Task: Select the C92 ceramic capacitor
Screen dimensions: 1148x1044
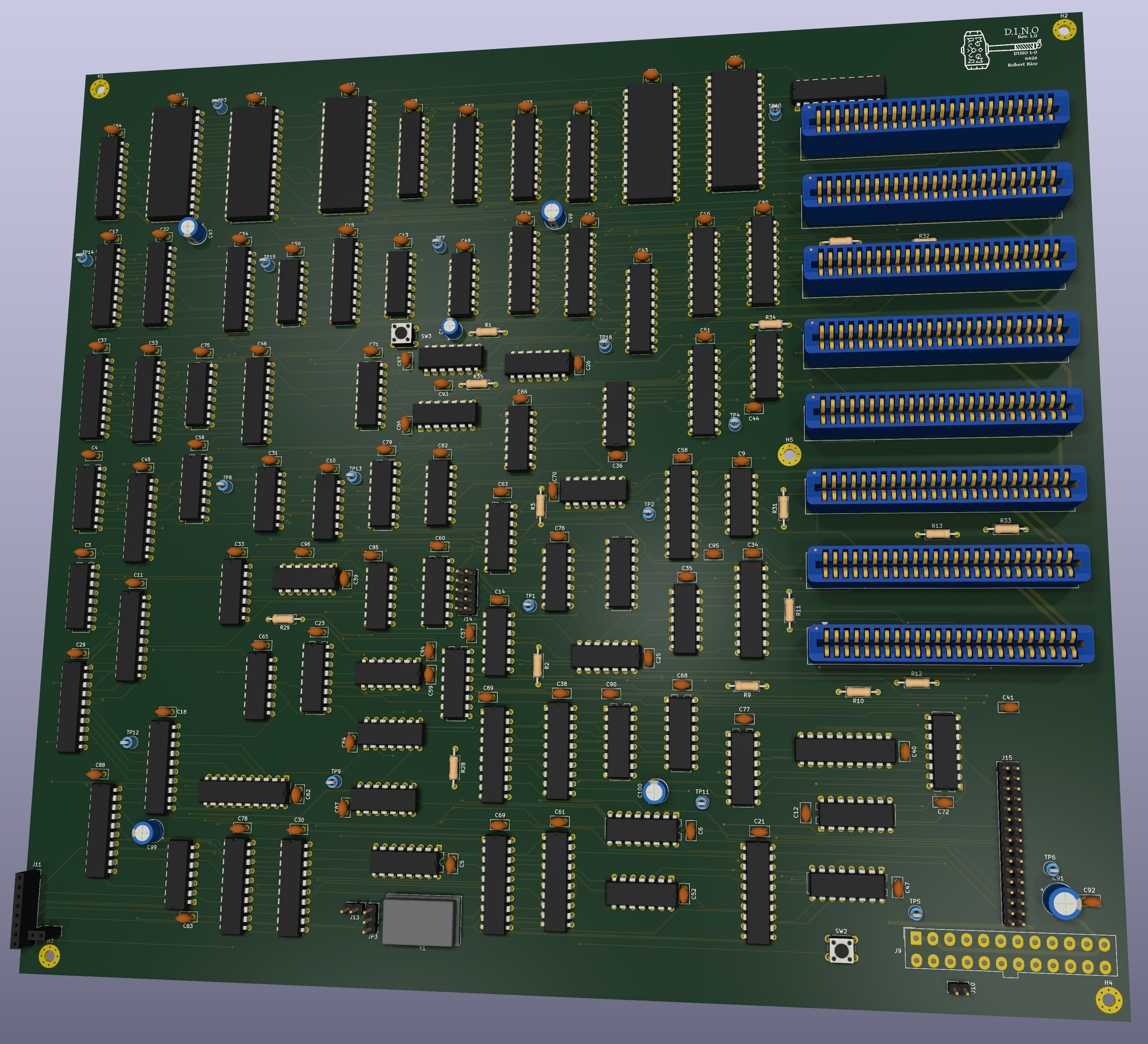Action: pos(1091,902)
